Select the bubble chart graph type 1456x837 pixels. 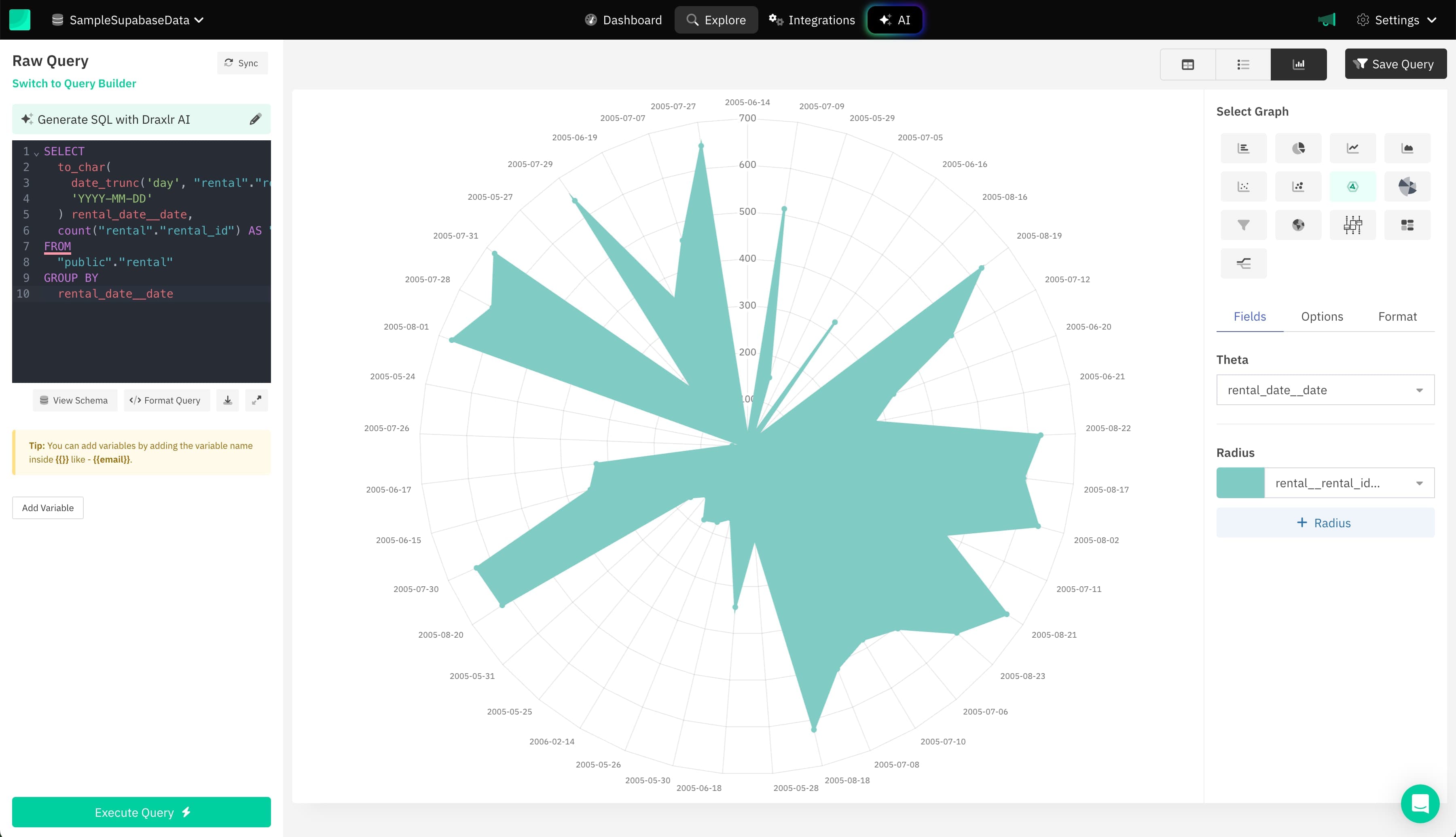tap(1298, 186)
